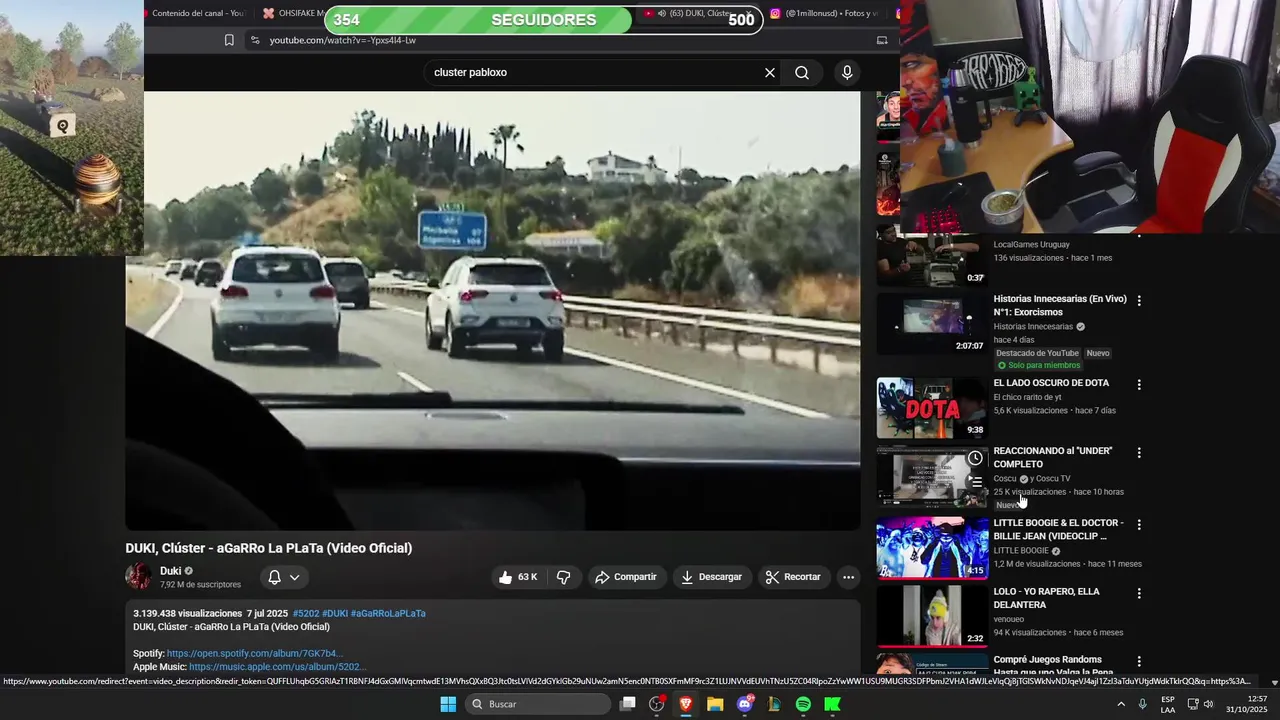Click the cast/media icon in address bar
Viewport: 1280px width, 720px height.
(882, 40)
